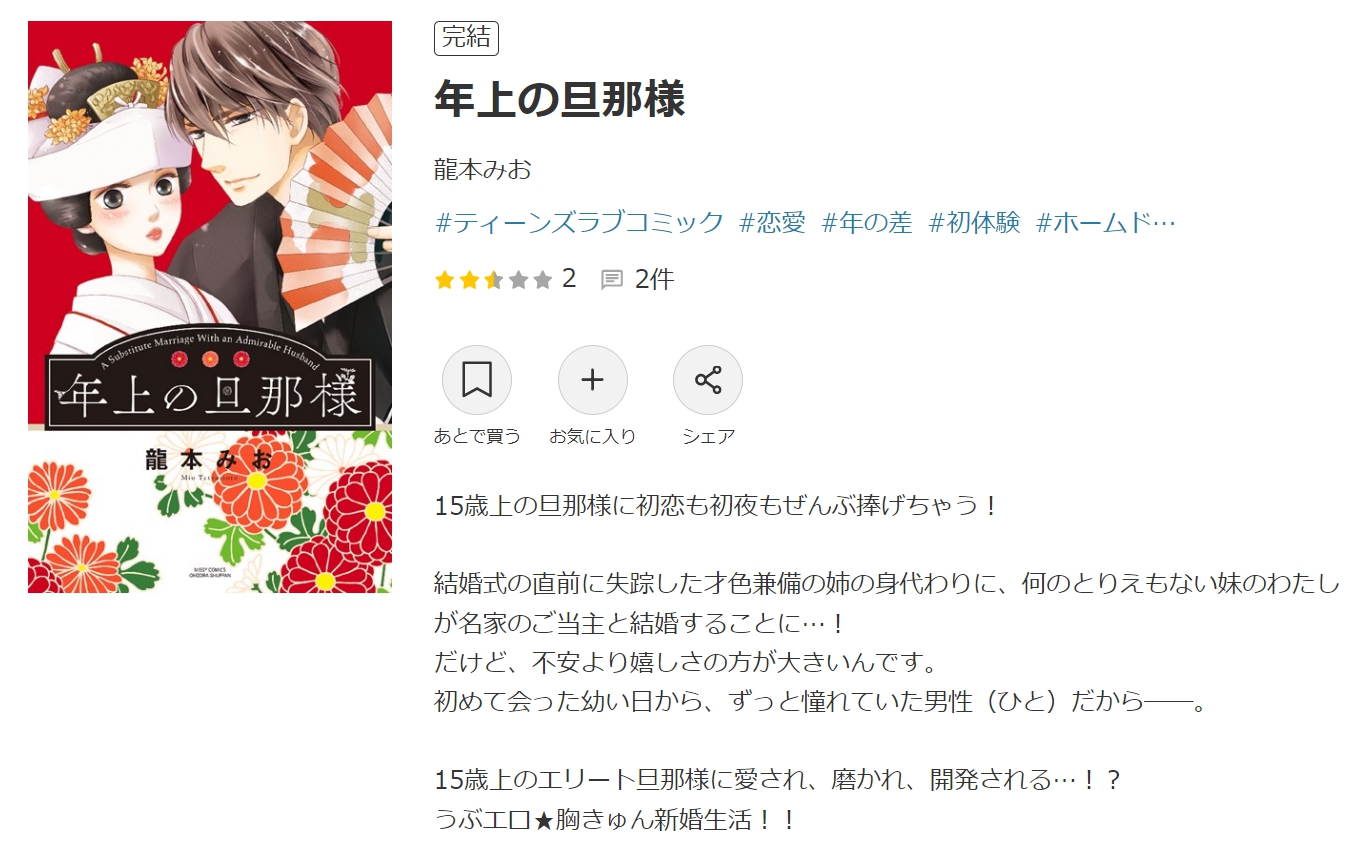
Task: Open the share icon button
Action: [708, 380]
